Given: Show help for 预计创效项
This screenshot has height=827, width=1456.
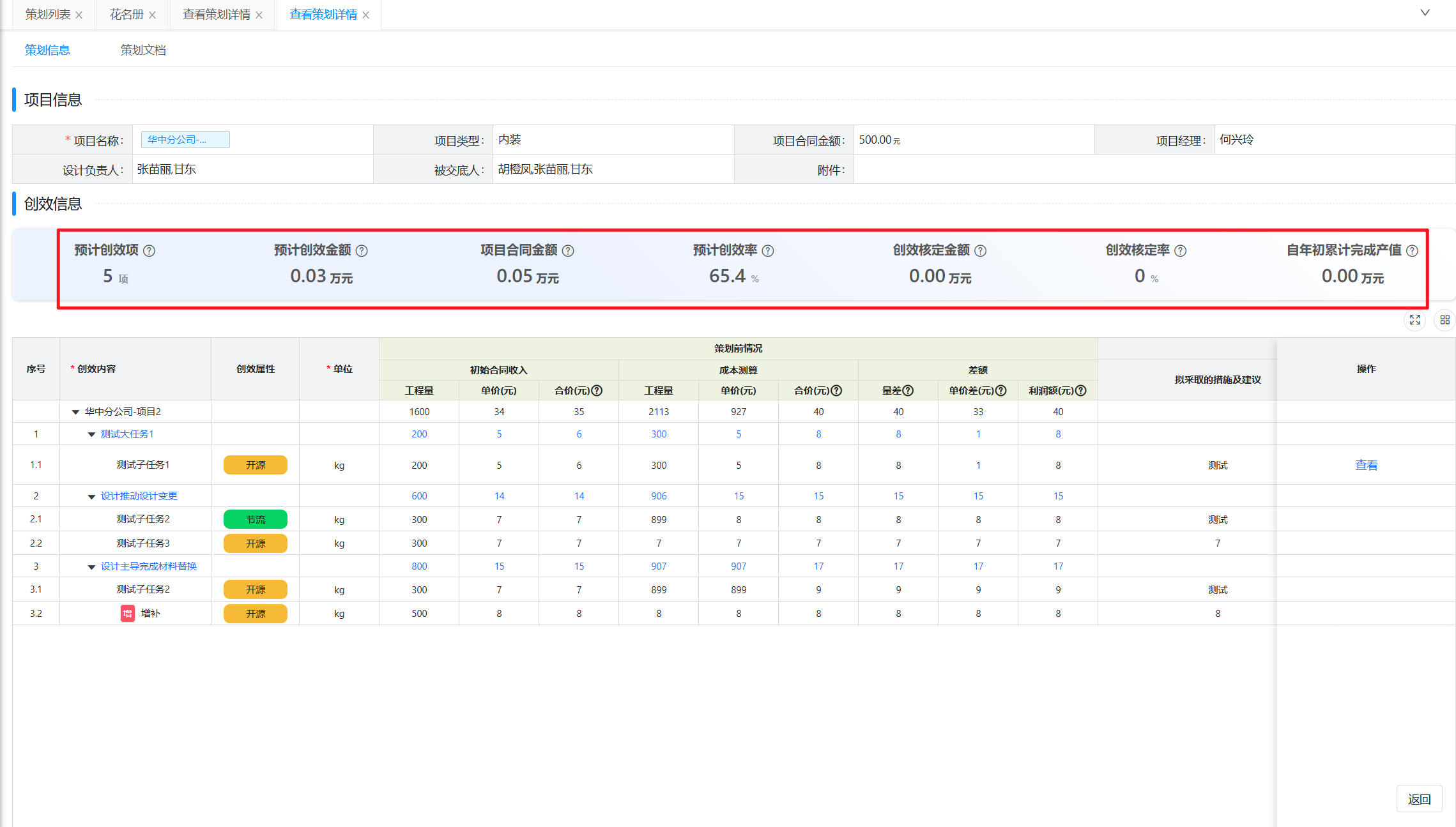Looking at the screenshot, I should click(149, 251).
